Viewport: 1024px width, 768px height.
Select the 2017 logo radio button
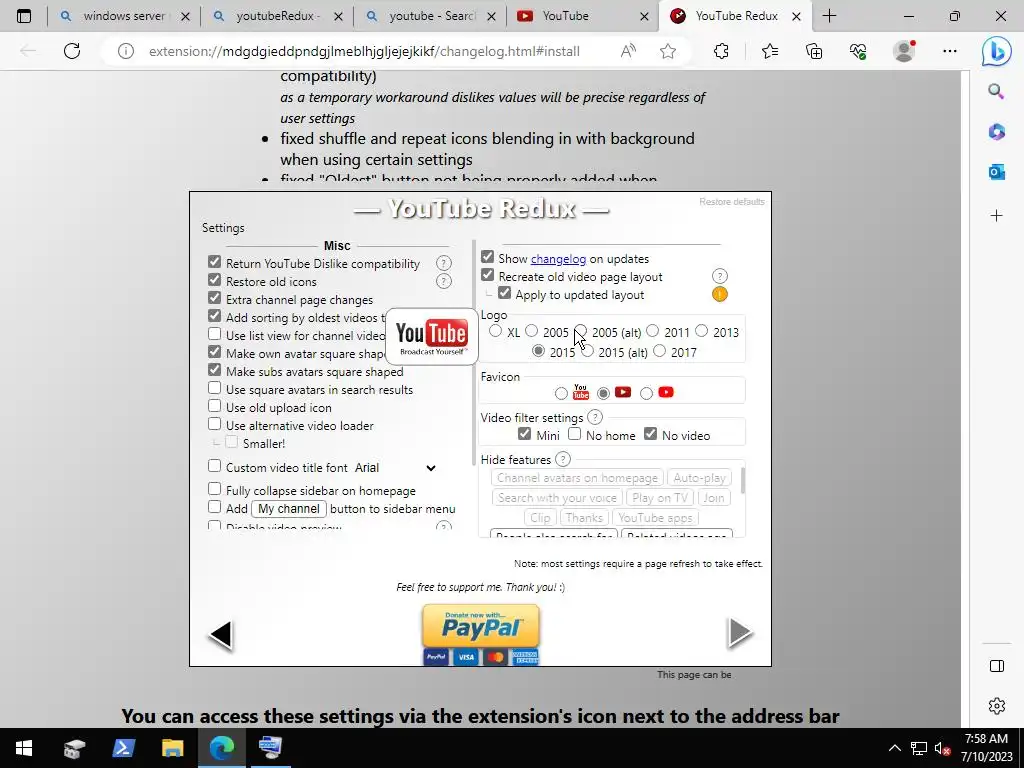point(660,351)
